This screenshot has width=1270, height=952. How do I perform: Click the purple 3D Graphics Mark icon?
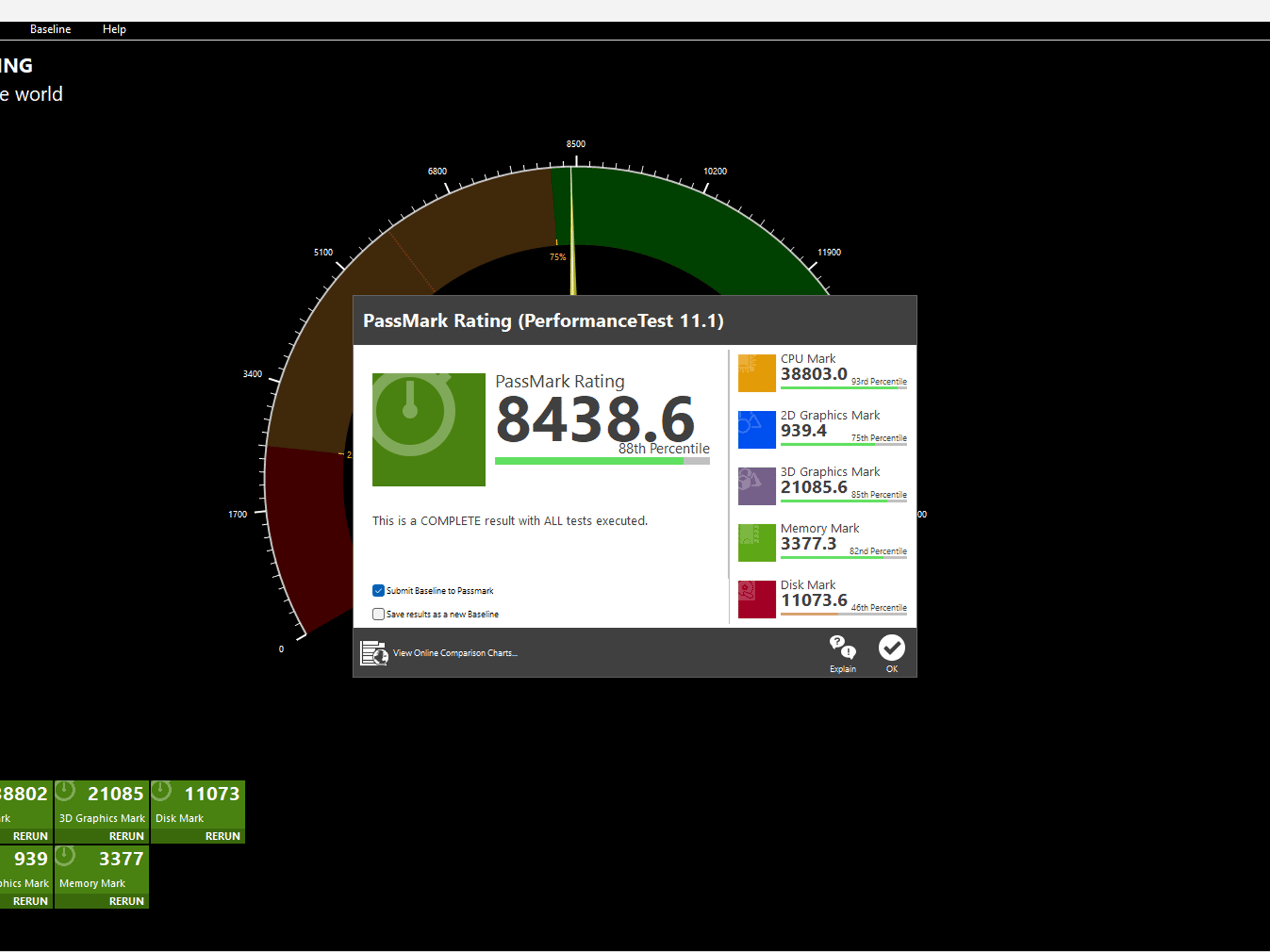coord(757,486)
